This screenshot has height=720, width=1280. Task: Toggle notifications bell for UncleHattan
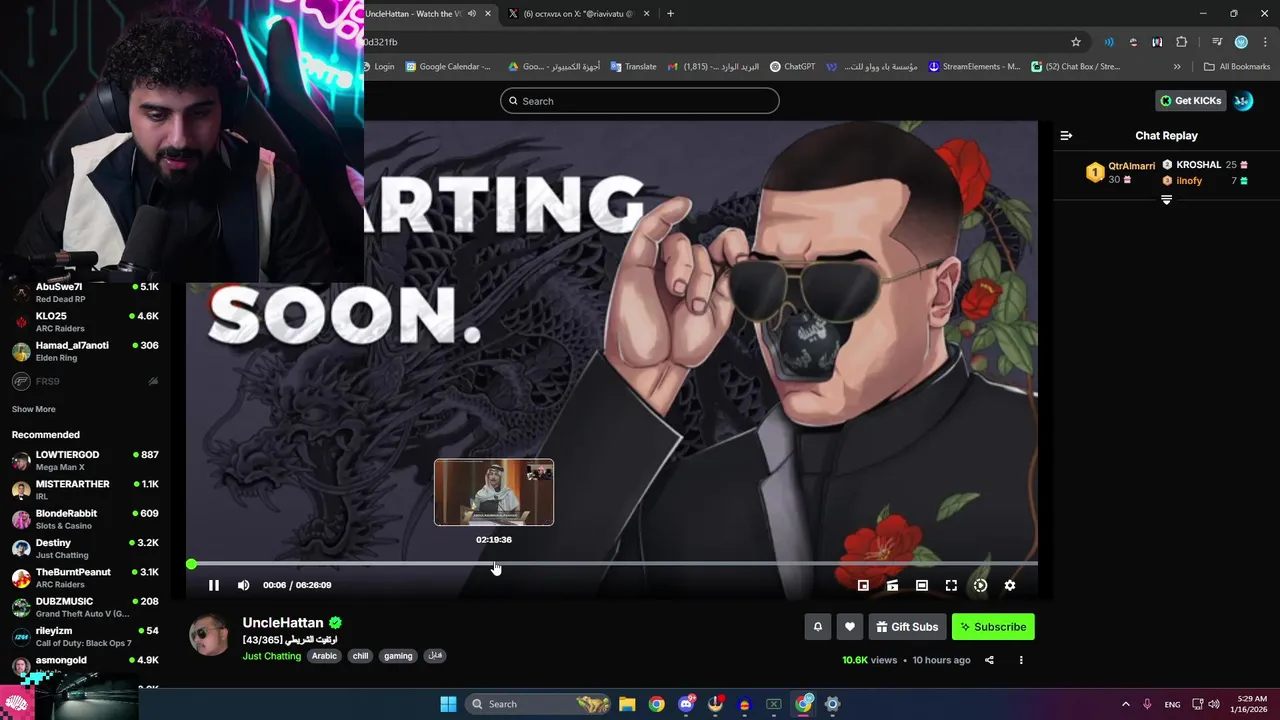point(817,627)
